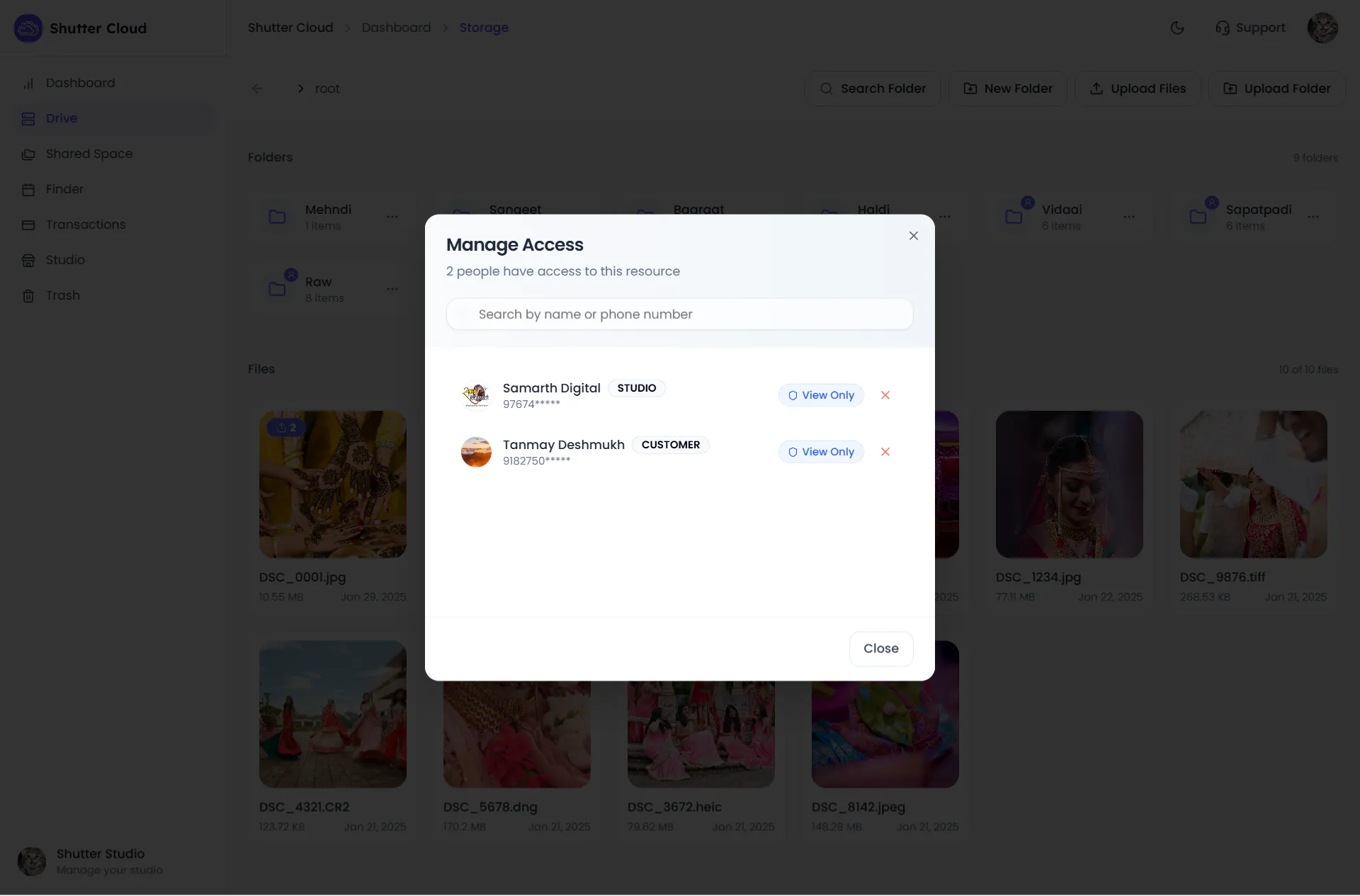Open Dashboard in the sidebar

tap(113, 83)
